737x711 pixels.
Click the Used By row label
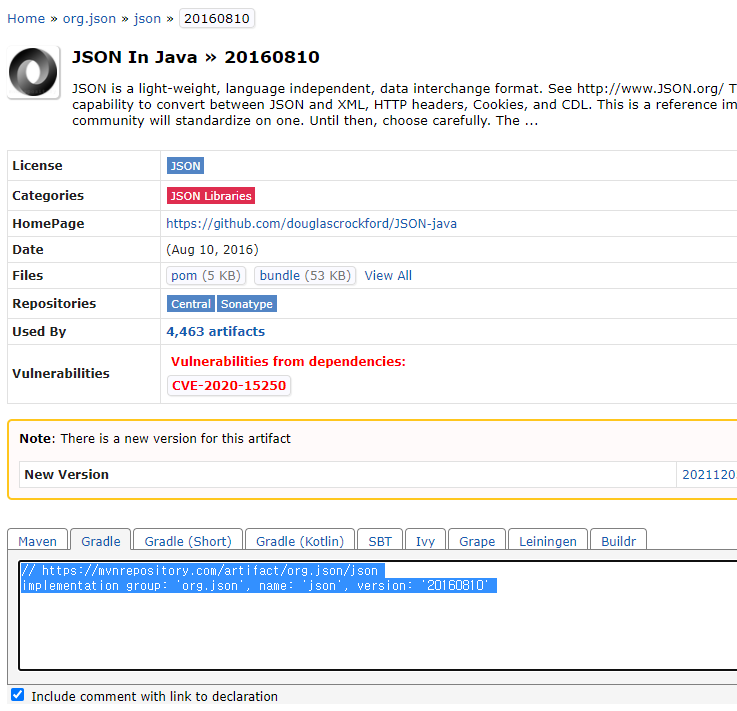coord(39,331)
